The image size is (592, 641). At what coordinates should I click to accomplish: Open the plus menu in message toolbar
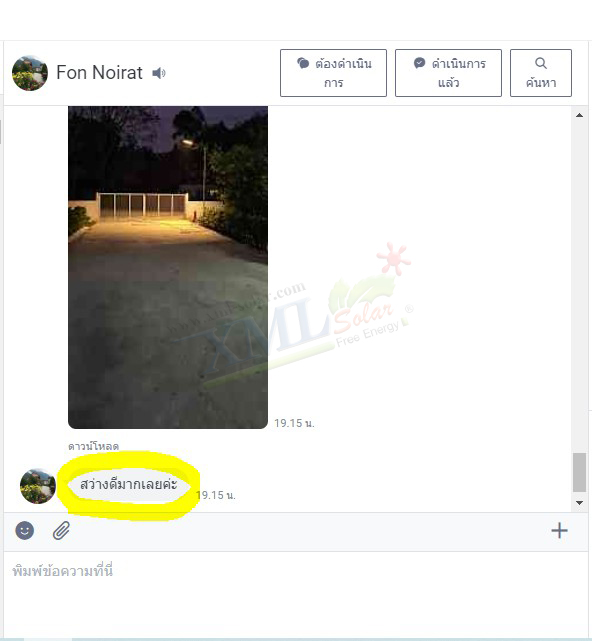click(559, 531)
